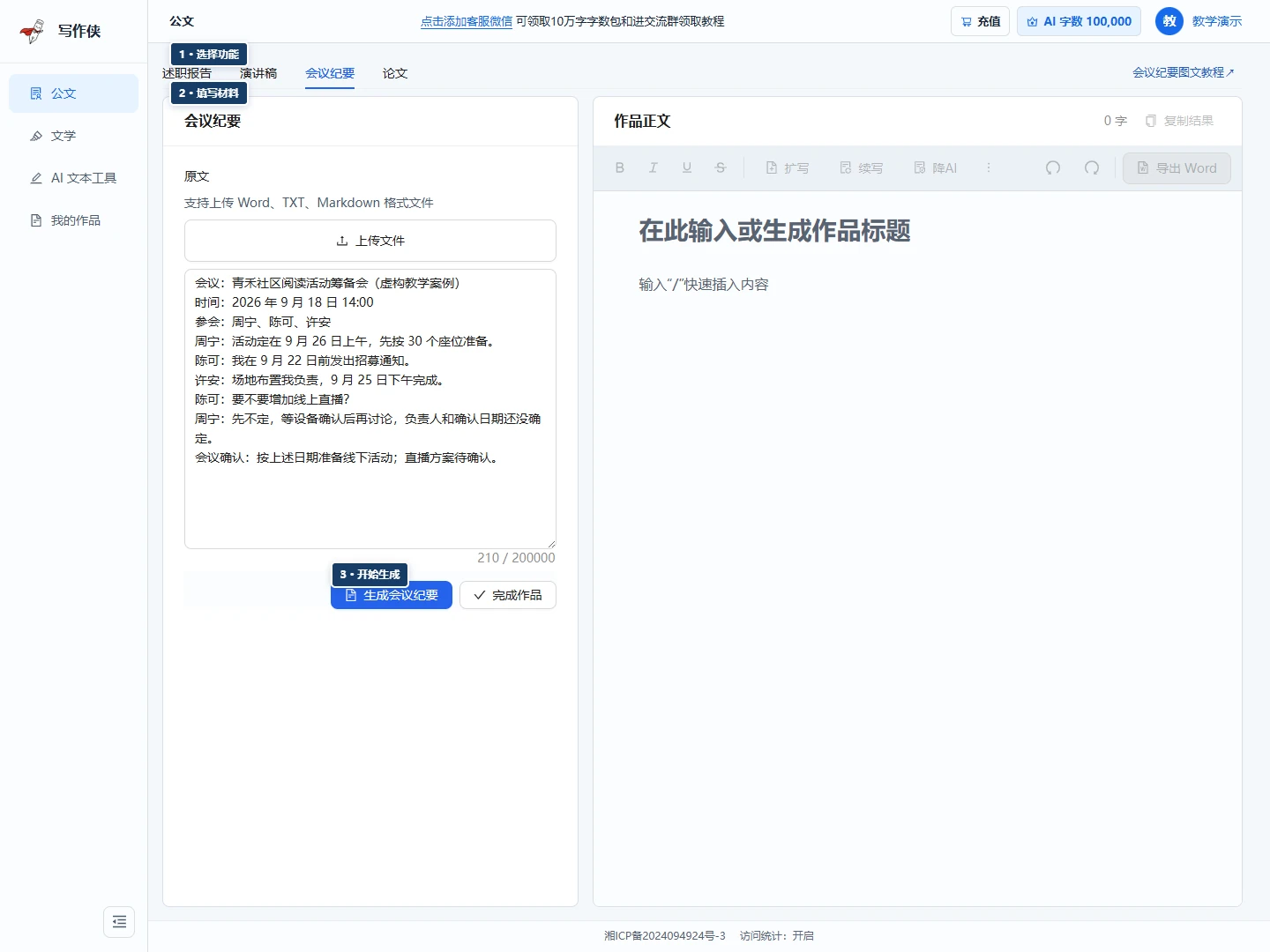The width and height of the screenshot is (1270, 952).
Task: Toggle underline formatting in editor toolbar
Action: click(x=687, y=167)
